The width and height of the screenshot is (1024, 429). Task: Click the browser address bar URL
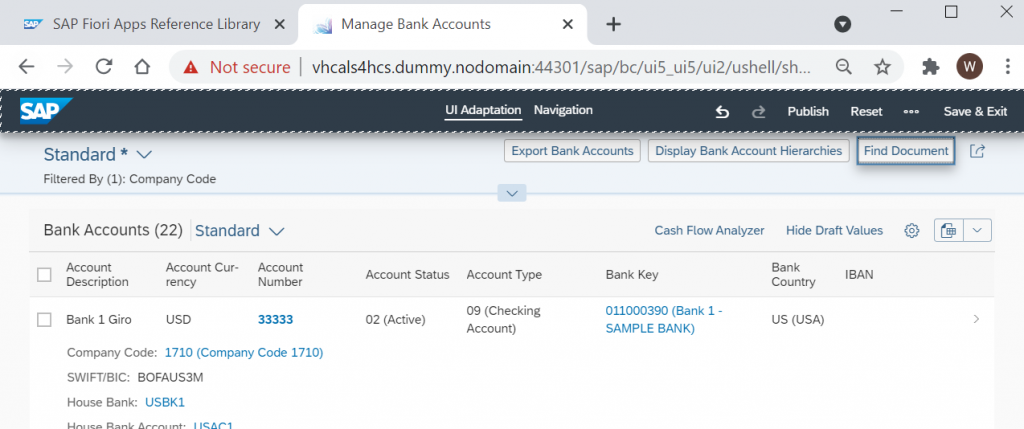pos(562,67)
